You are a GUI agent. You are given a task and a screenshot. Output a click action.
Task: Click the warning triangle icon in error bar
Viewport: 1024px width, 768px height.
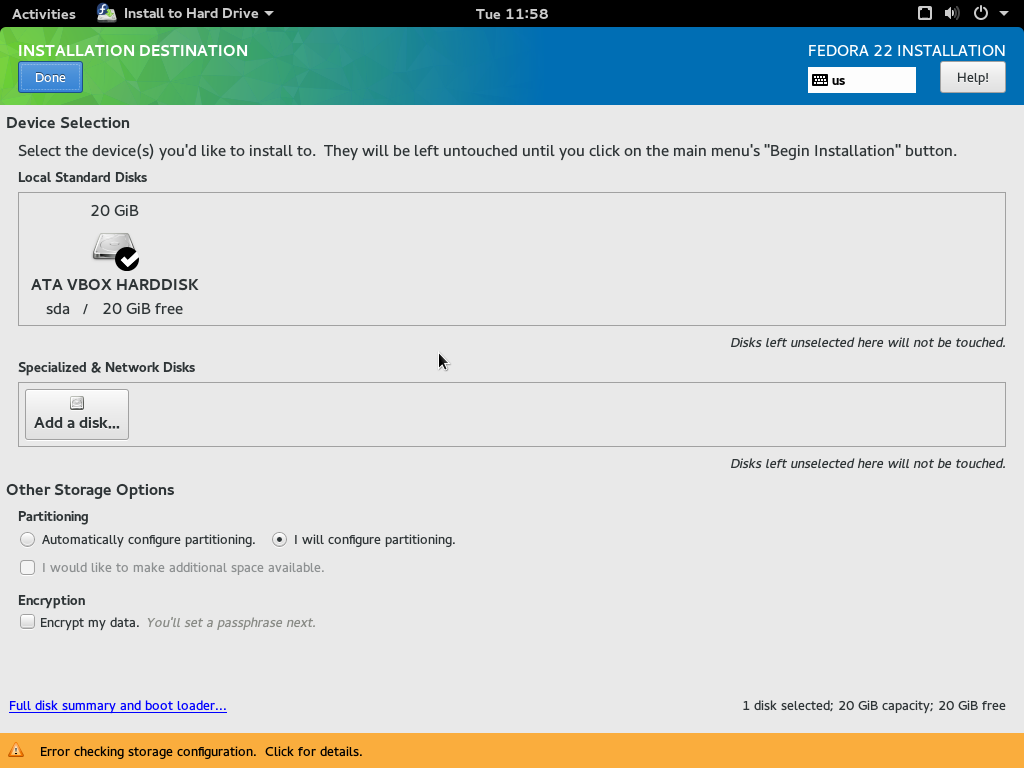coord(16,751)
